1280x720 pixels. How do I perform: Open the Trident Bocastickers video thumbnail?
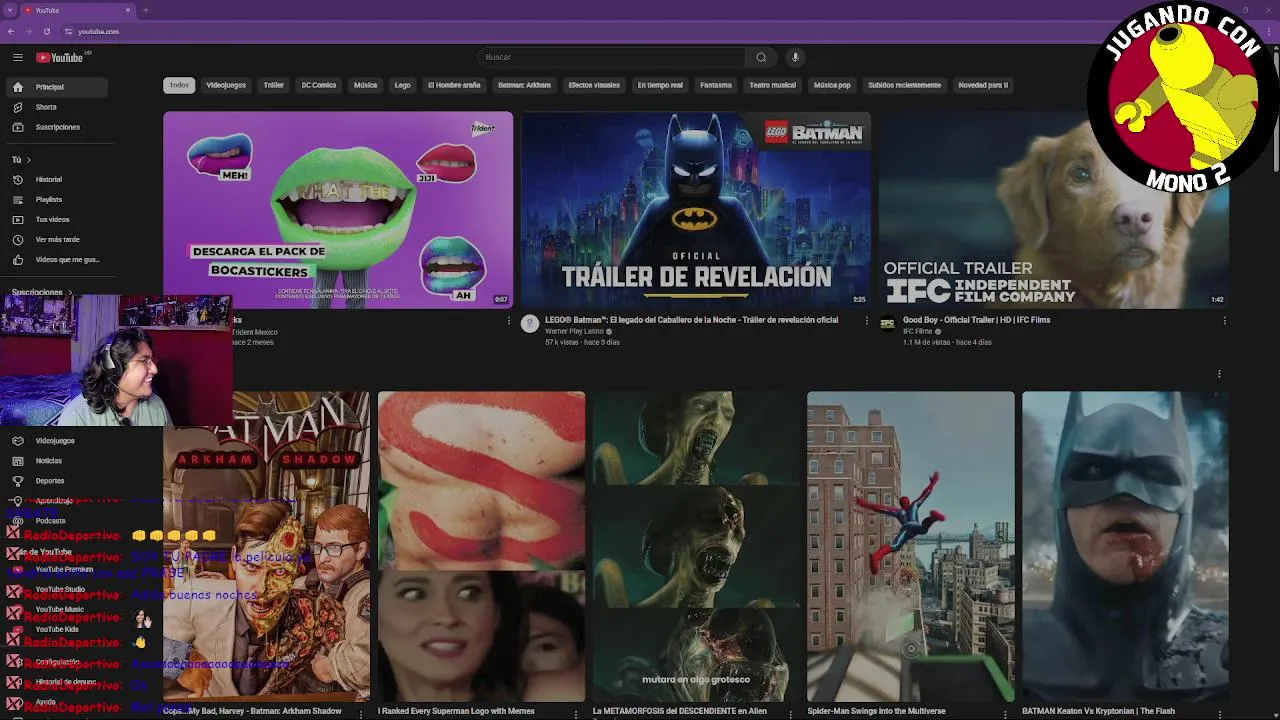[x=338, y=210]
